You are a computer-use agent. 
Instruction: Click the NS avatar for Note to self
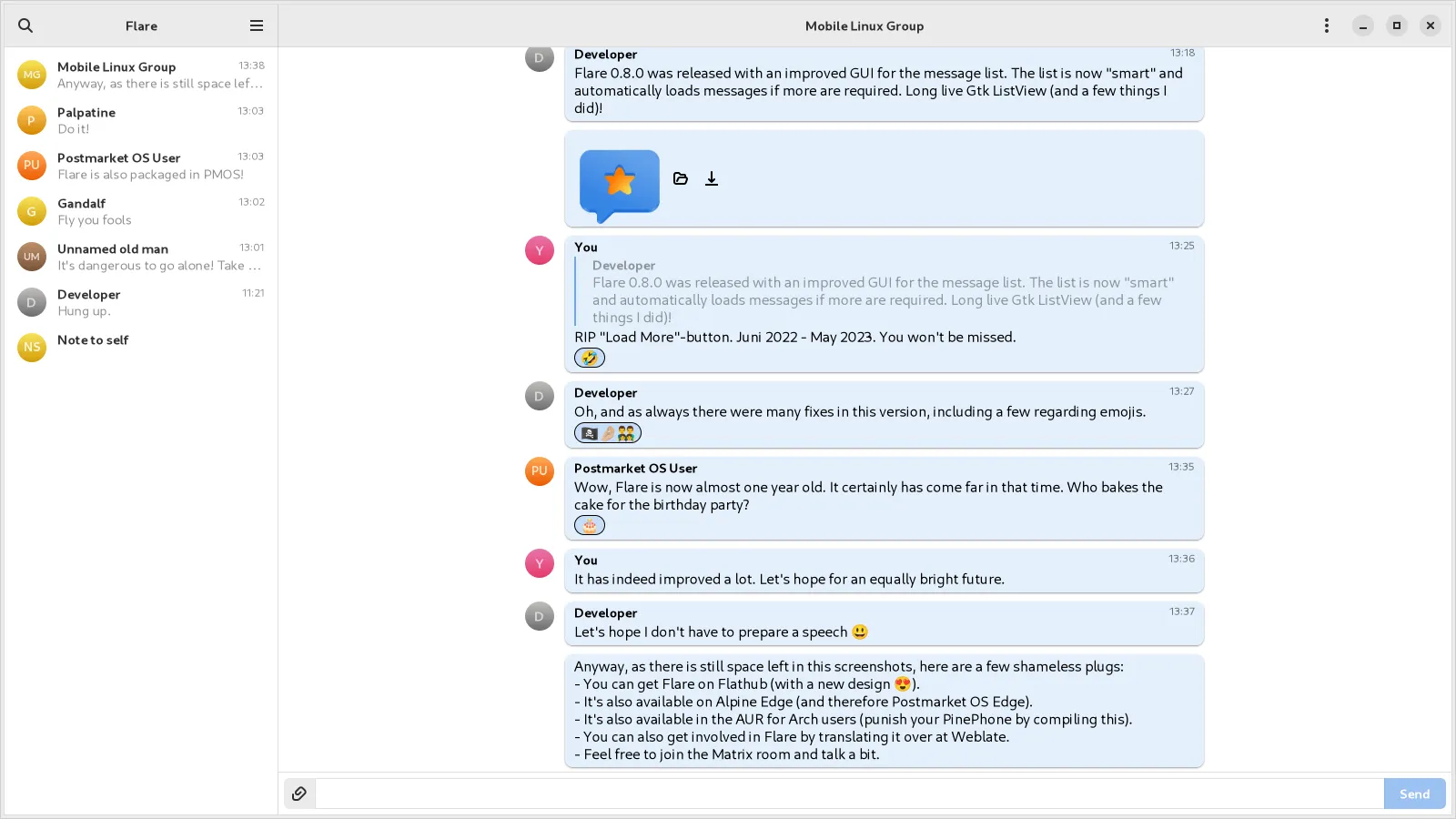click(x=32, y=347)
